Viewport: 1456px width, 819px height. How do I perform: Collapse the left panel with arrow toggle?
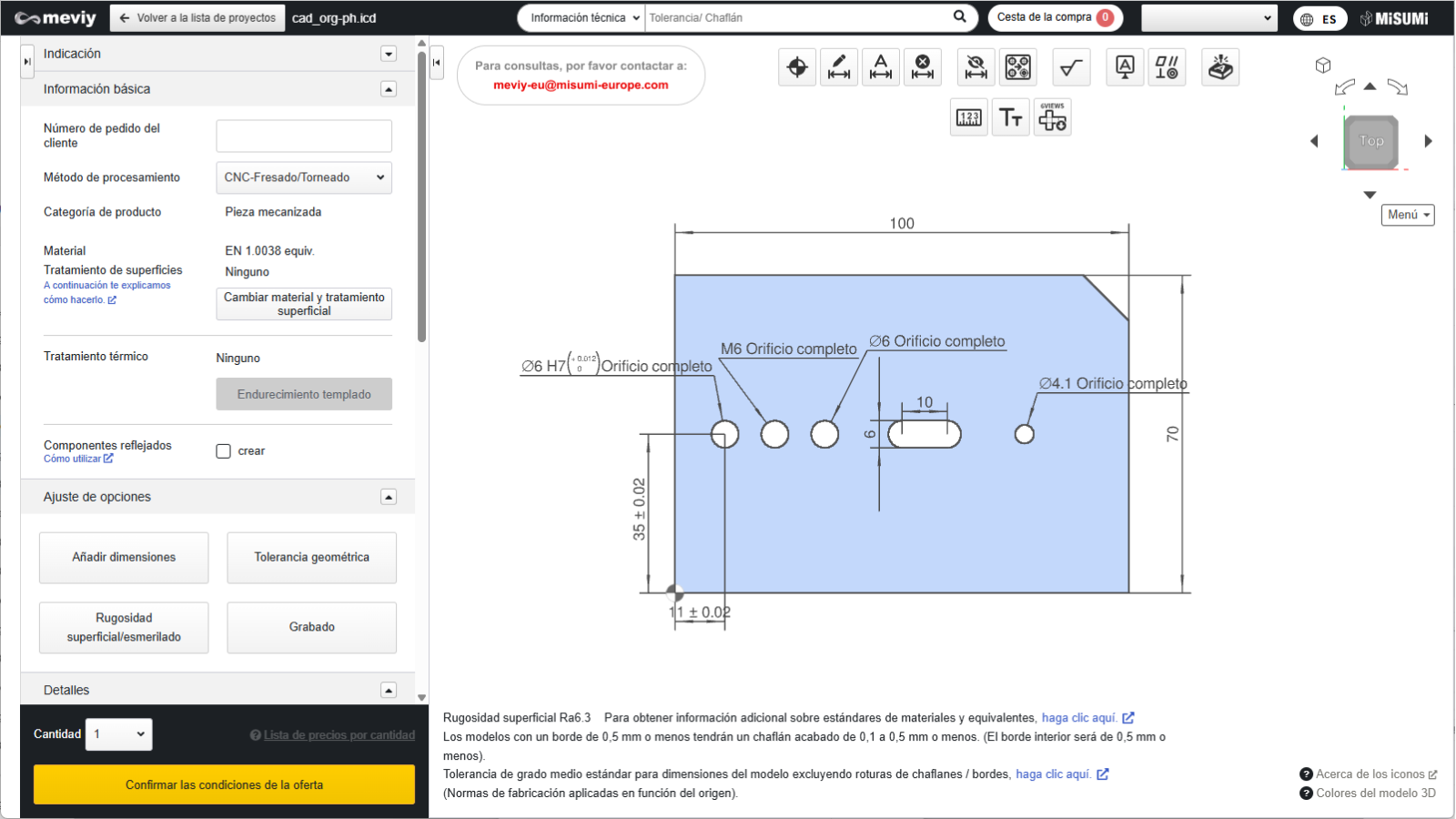click(x=437, y=63)
